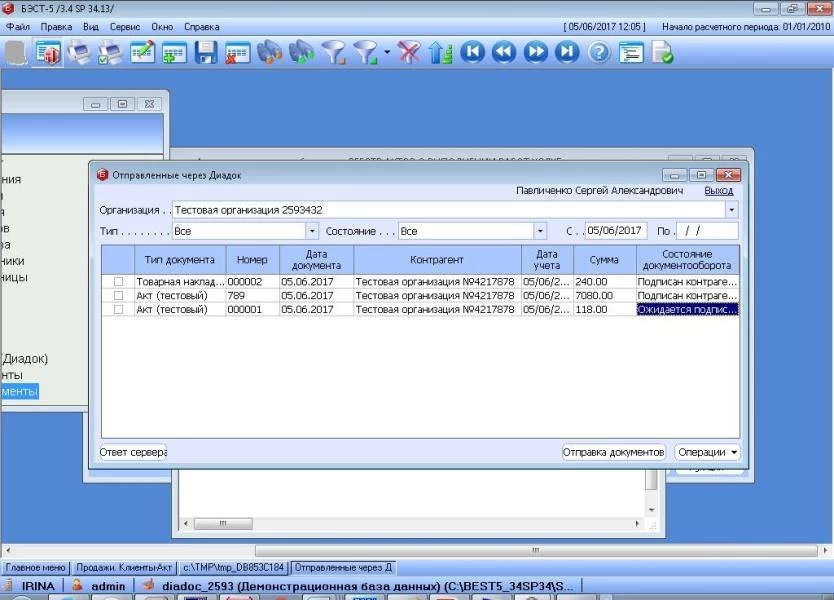This screenshot has width=834, height=600.
Task: Click the Отправка документов button
Action: [x=613, y=452]
